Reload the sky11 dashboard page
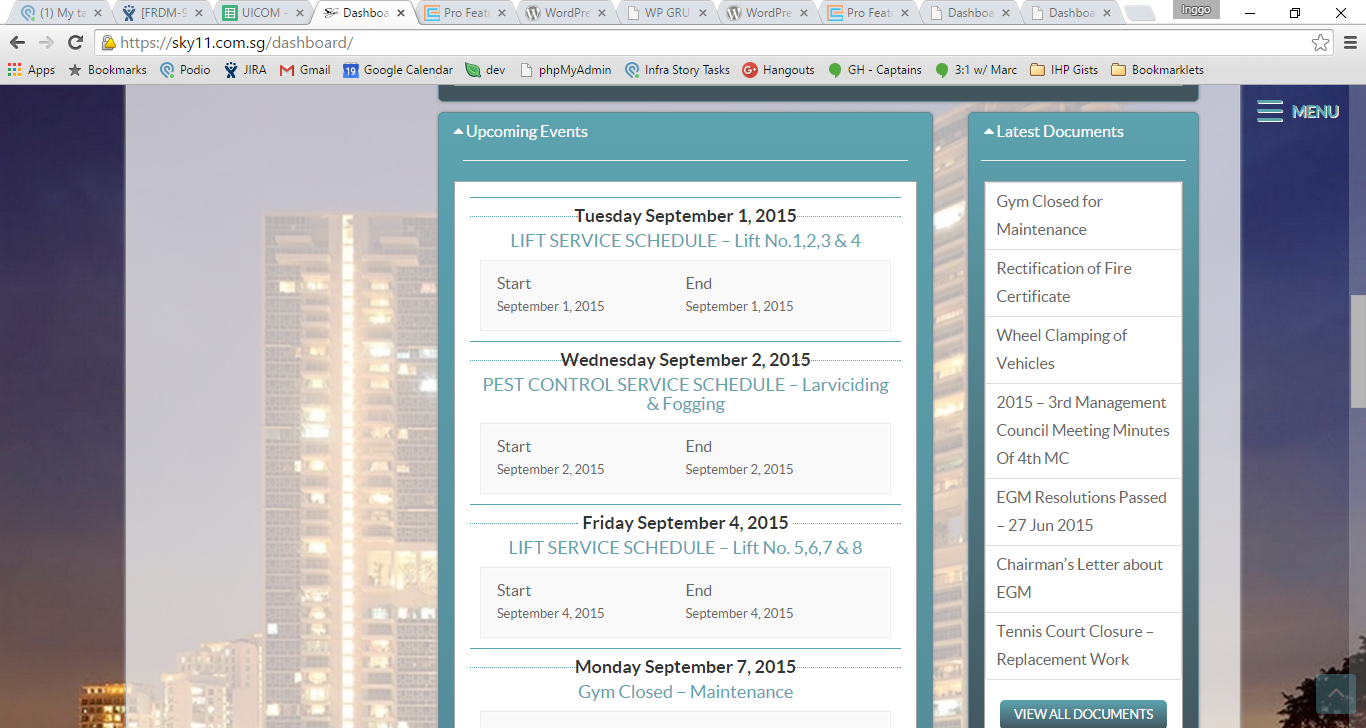The width and height of the screenshot is (1366, 728). click(x=75, y=43)
